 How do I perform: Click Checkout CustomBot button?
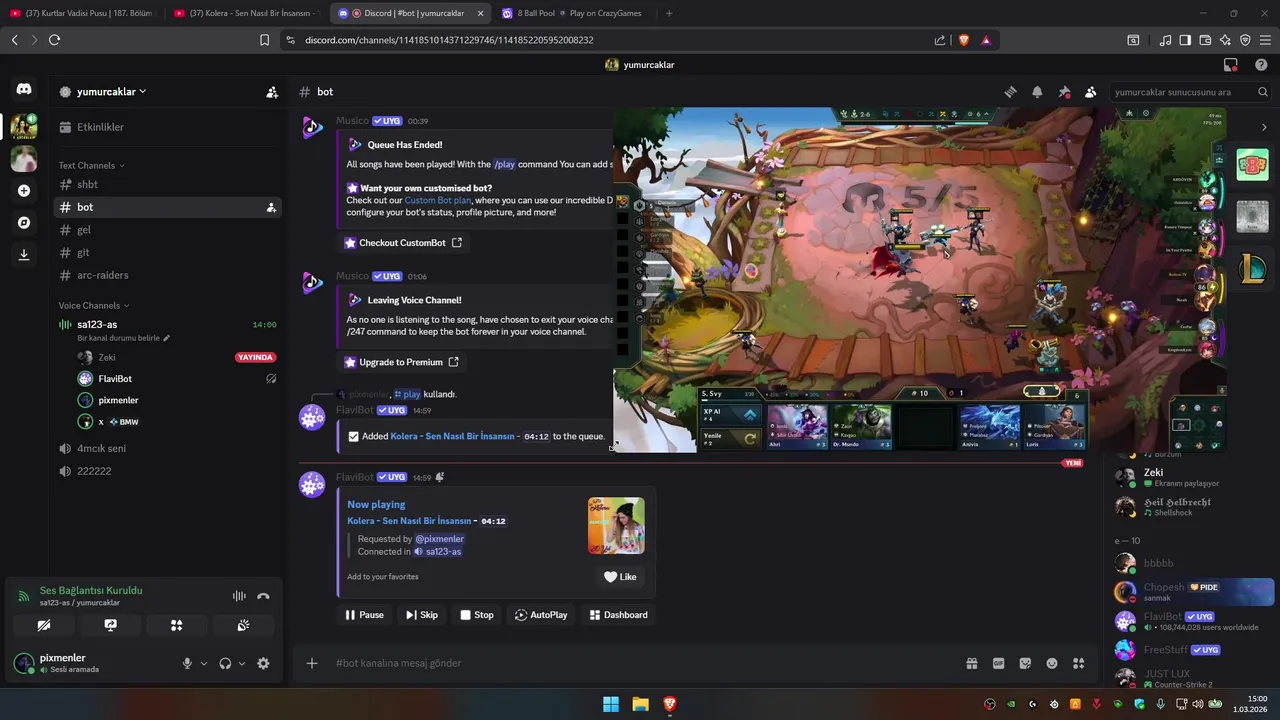click(403, 243)
